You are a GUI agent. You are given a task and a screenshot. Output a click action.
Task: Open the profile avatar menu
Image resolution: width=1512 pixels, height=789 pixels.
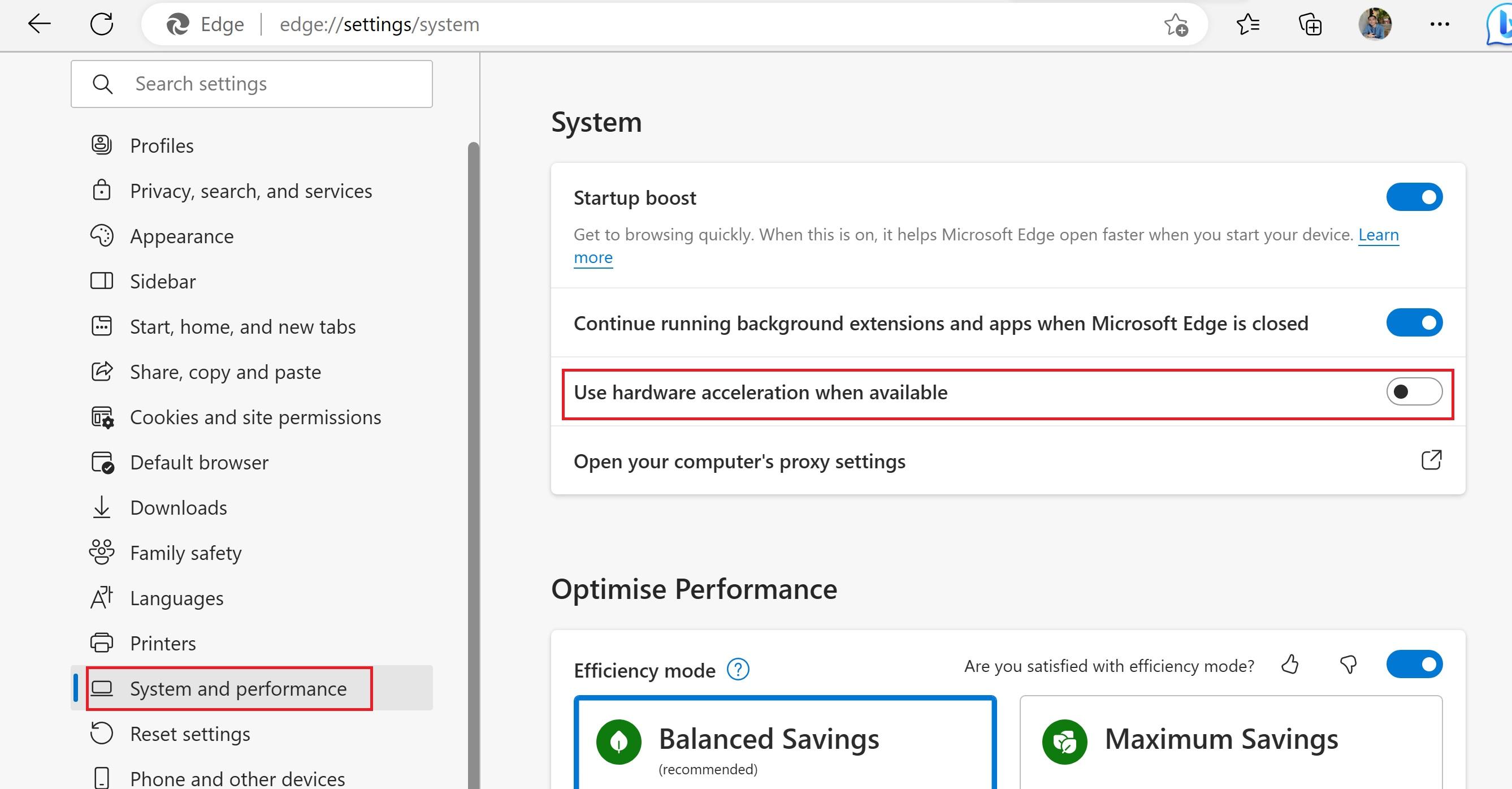(1375, 24)
